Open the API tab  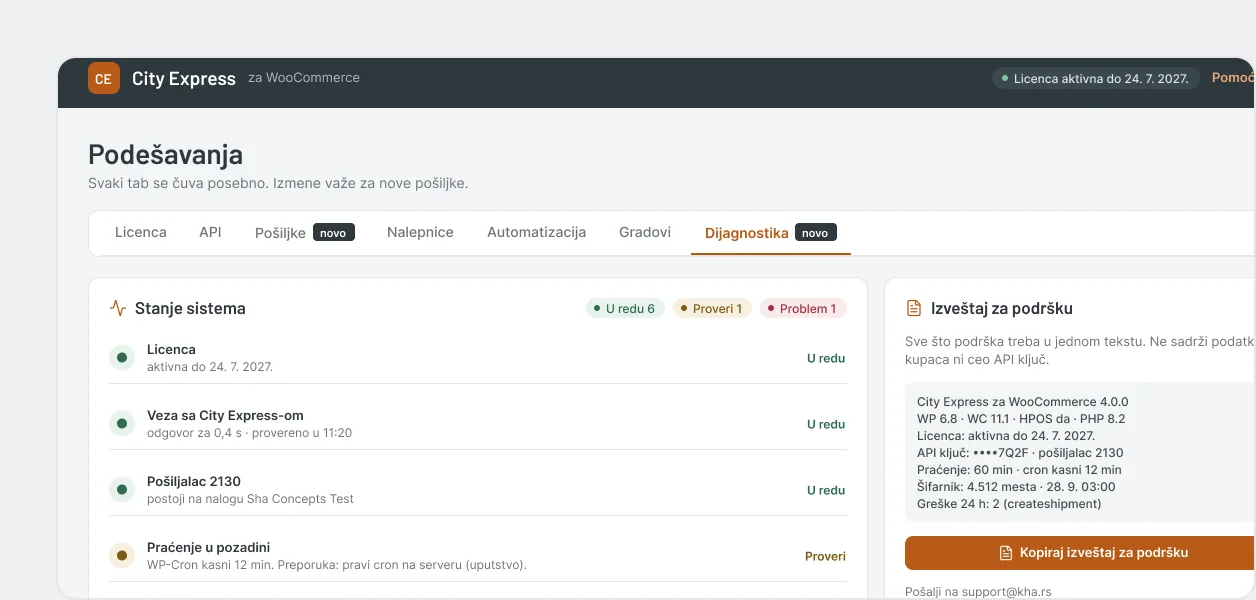point(210,232)
